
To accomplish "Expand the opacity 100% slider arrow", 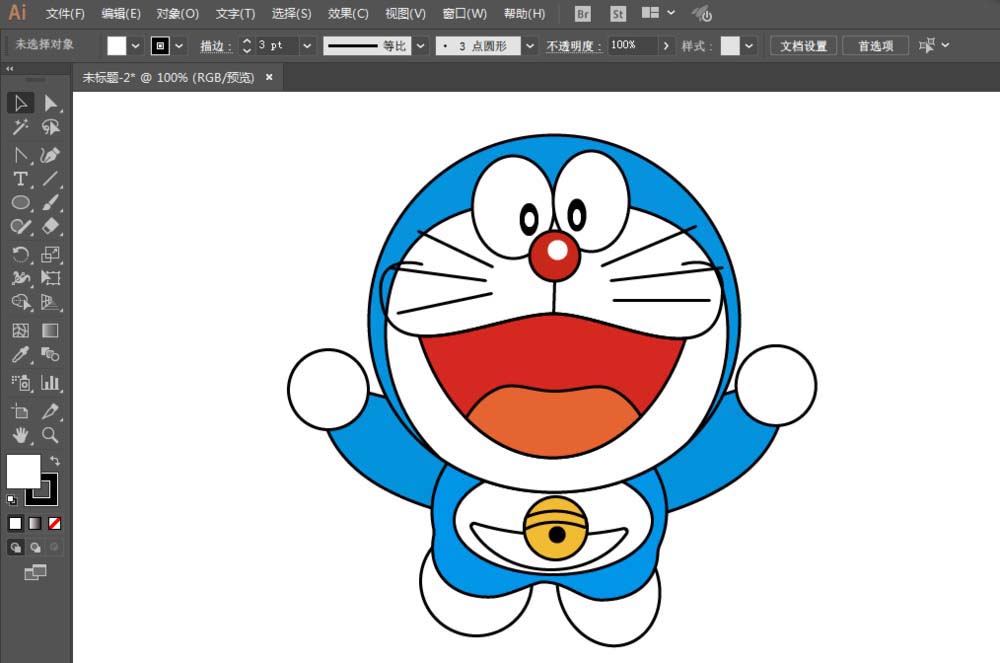I will [x=666, y=46].
